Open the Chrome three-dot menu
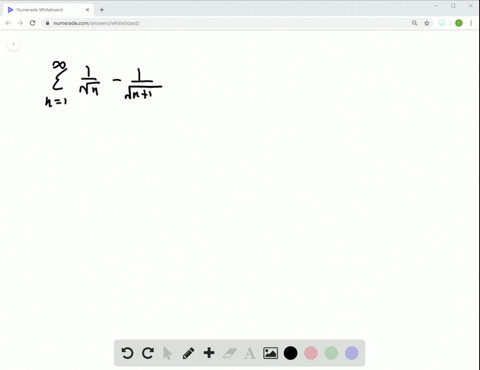 click(x=471, y=23)
